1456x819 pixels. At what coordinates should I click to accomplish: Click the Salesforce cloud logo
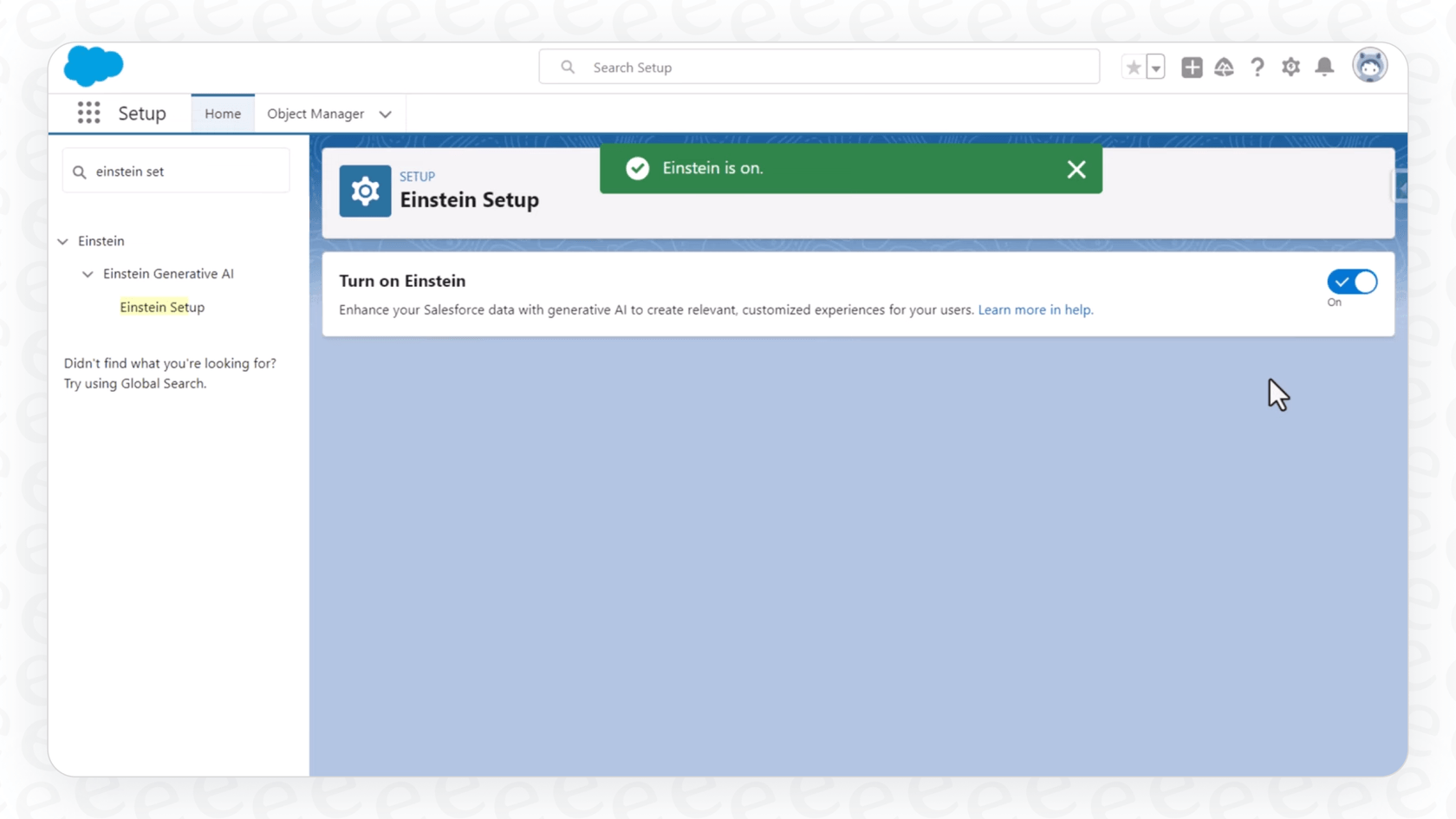point(93,65)
